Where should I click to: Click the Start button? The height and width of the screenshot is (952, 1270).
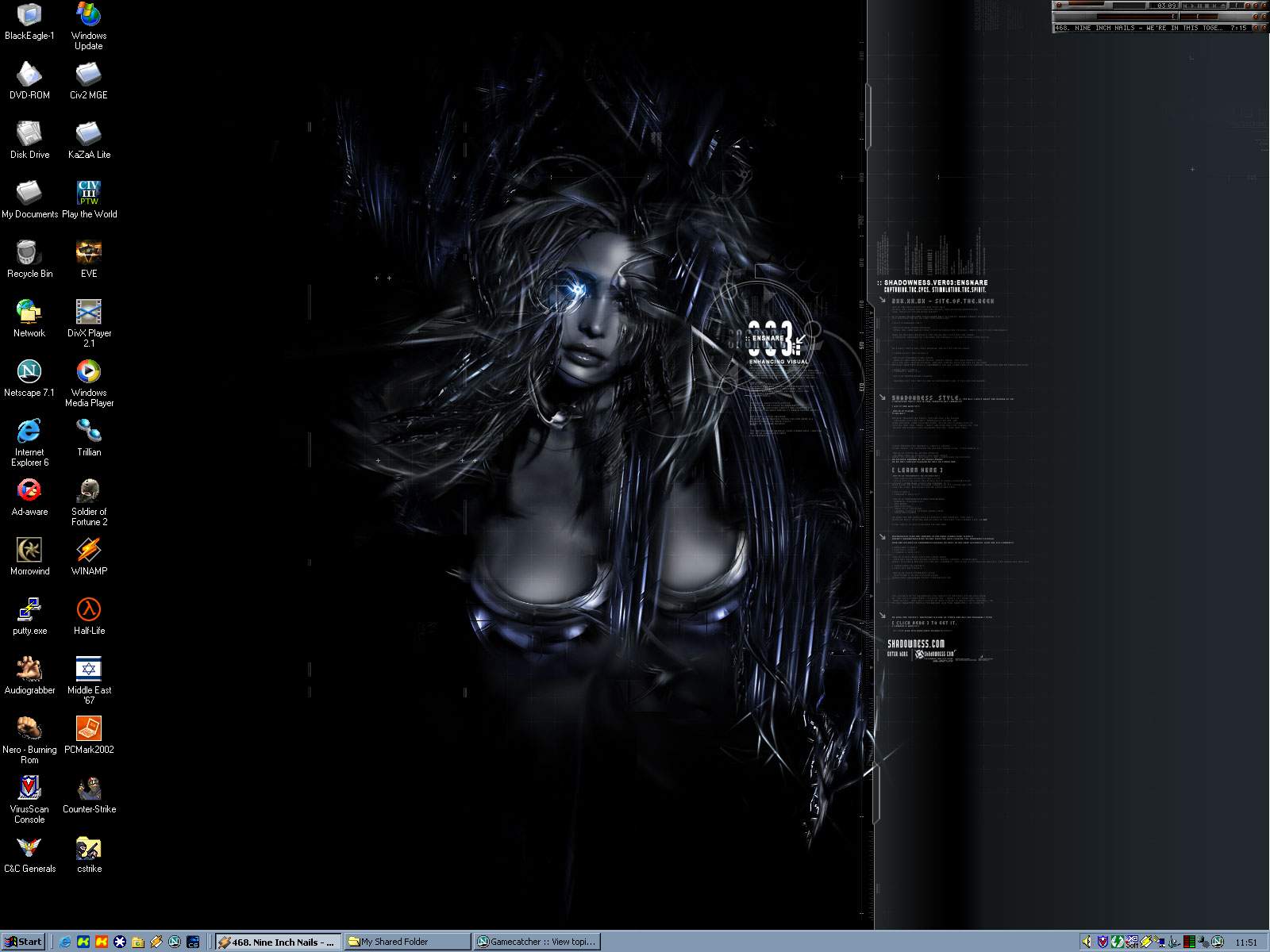click(x=23, y=942)
